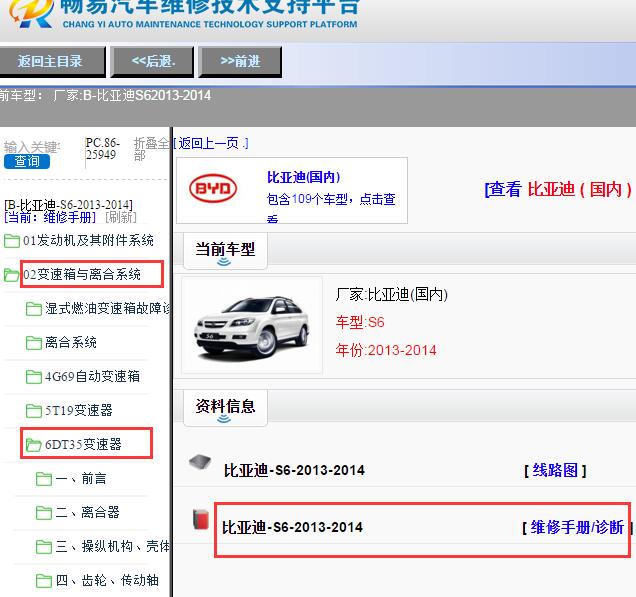Select 6DT35变速器 tree item
Screen dimensions: 636x597
83,445
